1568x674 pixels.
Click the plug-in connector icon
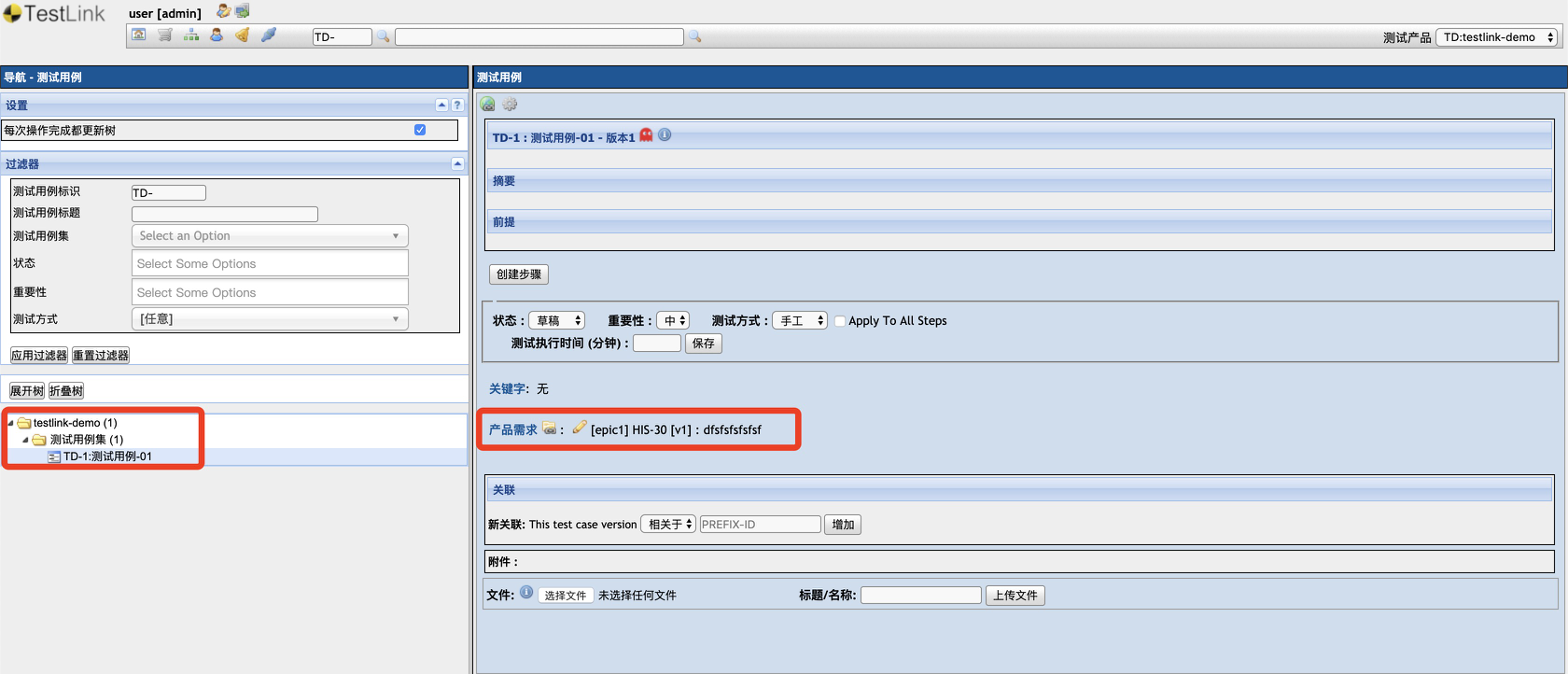click(x=269, y=35)
